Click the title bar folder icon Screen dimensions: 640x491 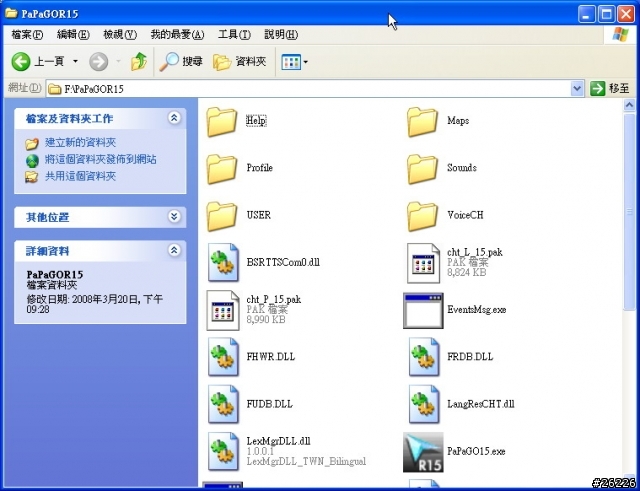tap(11, 13)
